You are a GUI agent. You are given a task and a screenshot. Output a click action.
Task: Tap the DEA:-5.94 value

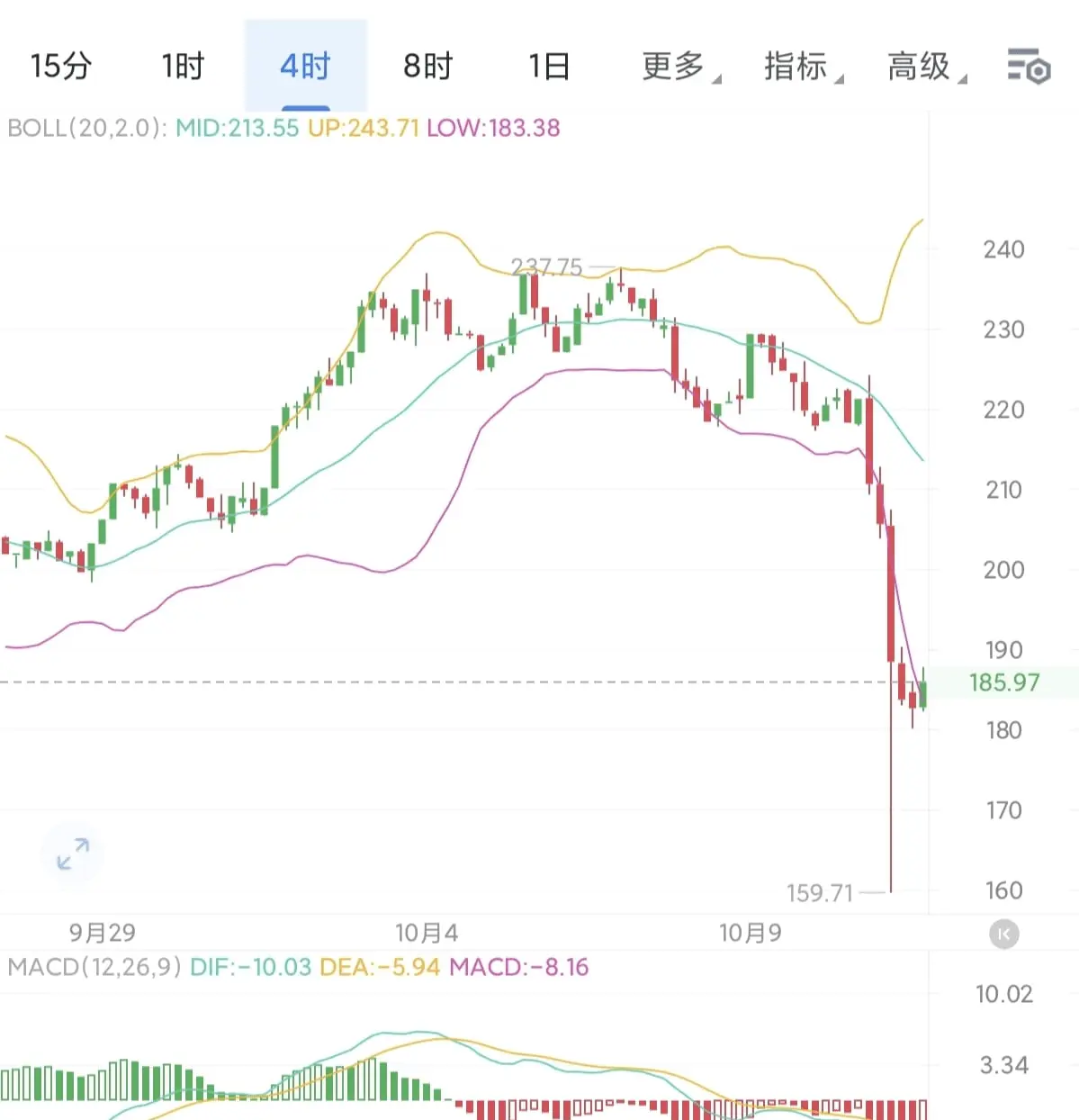point(380,967)
